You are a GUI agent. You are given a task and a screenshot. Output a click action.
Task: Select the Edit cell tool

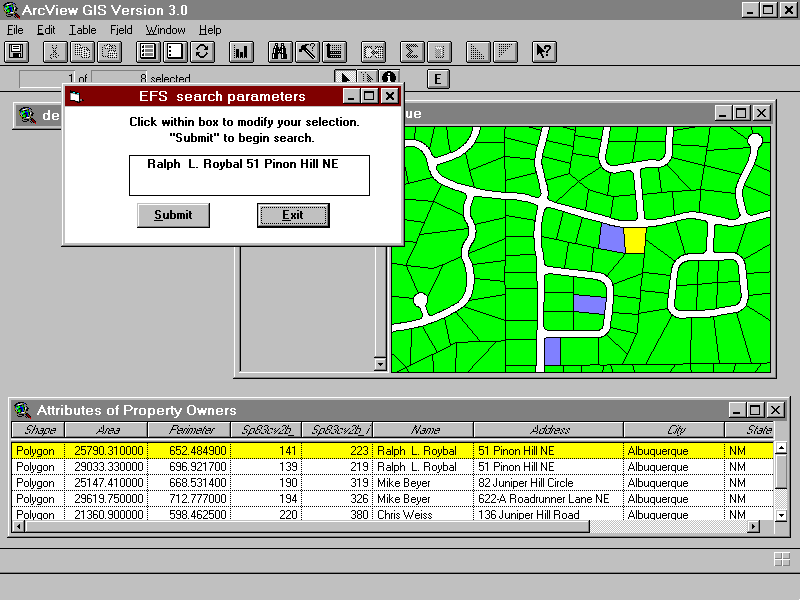coord(367,78)
